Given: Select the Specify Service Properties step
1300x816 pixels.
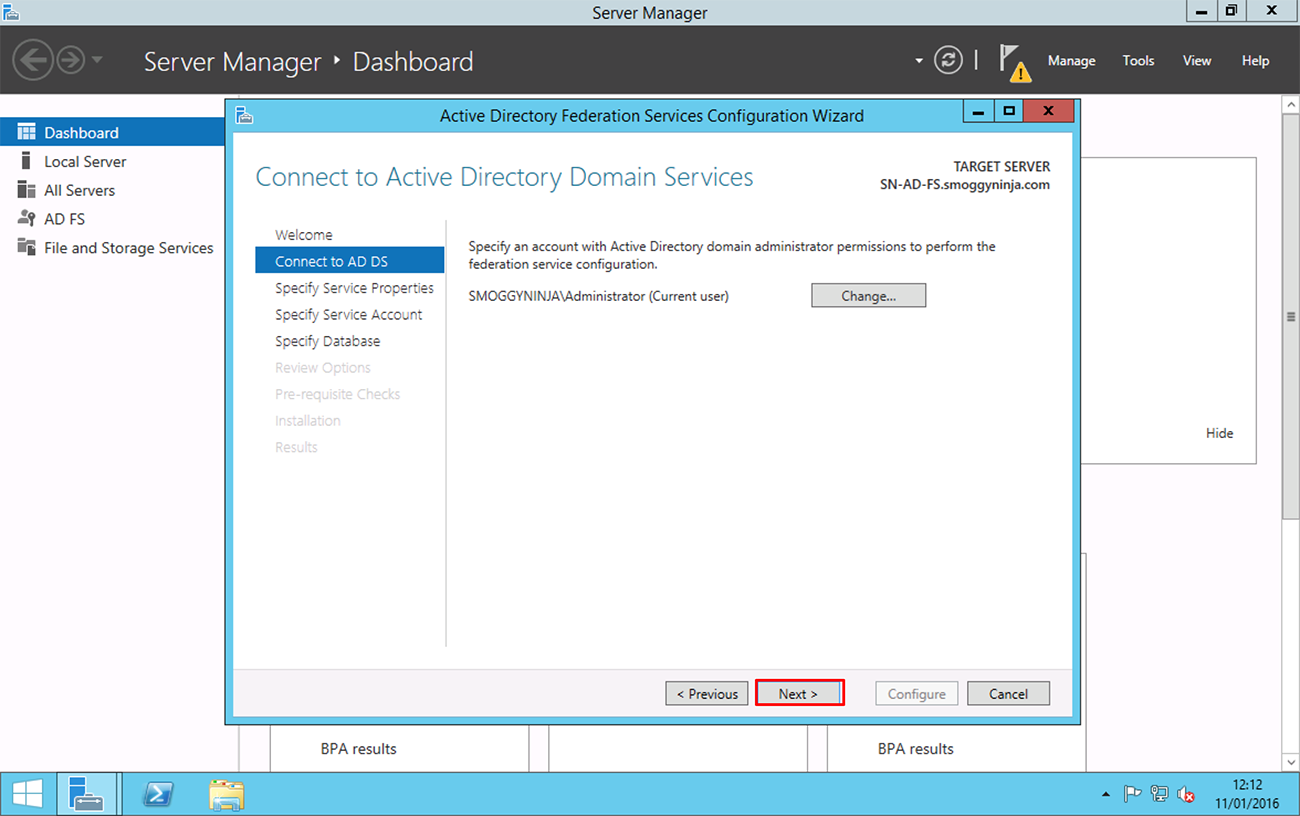Looking at the screenshot, I should 354,287.
